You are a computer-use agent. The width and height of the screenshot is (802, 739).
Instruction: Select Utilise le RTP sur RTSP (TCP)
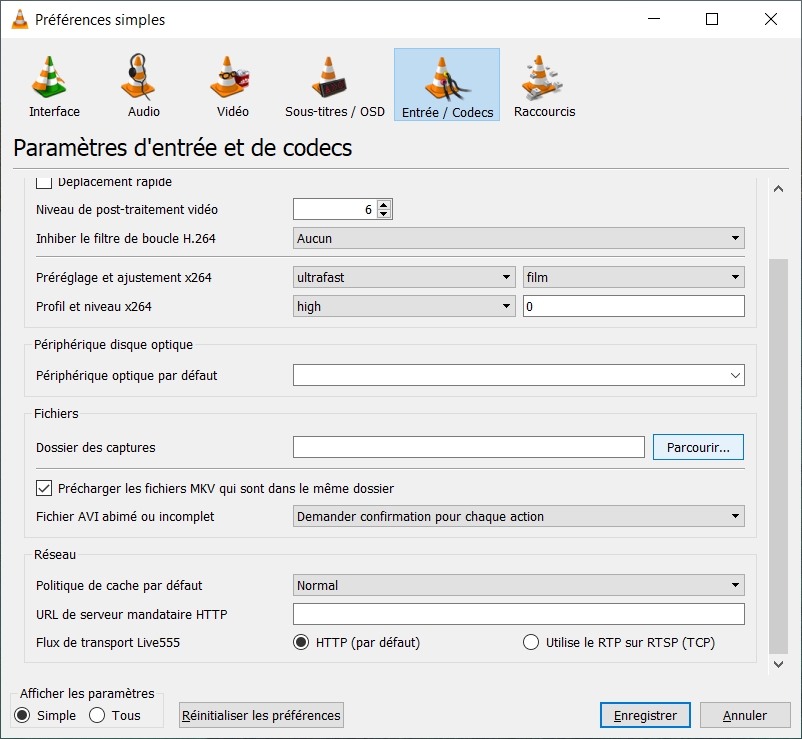pyautogui.click(x=531, y=643)
